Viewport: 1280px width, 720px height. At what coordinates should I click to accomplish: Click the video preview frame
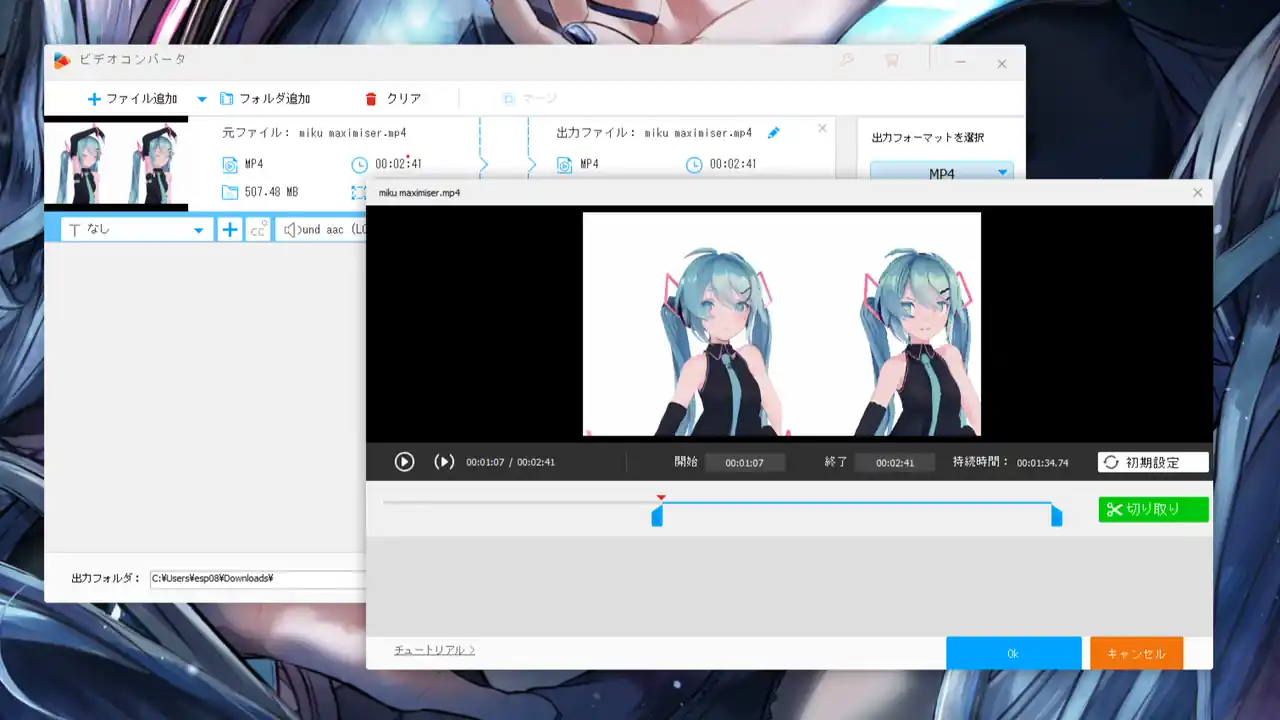pos(782,324)
